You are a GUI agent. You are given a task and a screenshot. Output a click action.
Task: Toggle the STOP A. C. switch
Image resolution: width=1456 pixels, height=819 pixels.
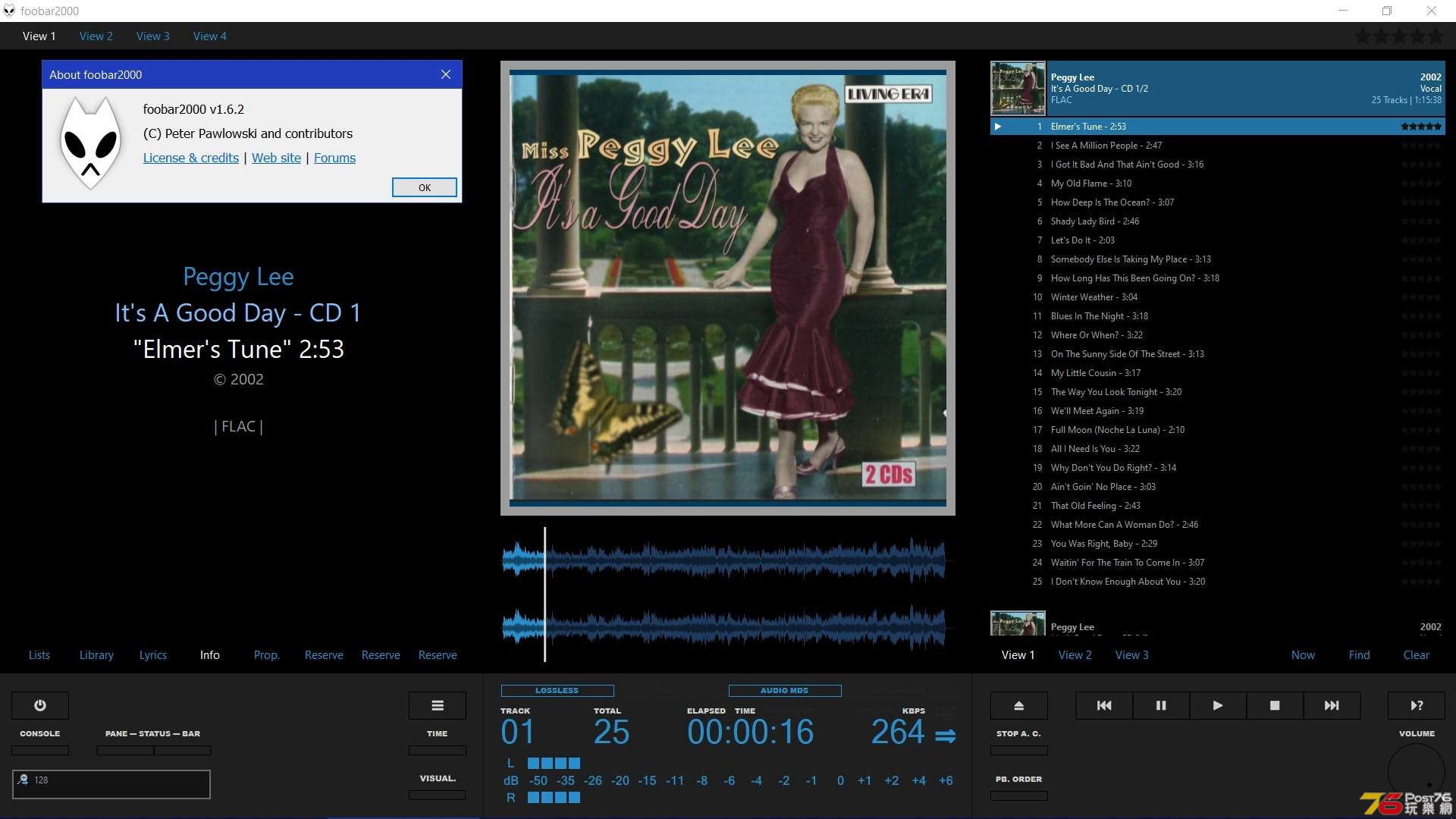point(1019,750)
